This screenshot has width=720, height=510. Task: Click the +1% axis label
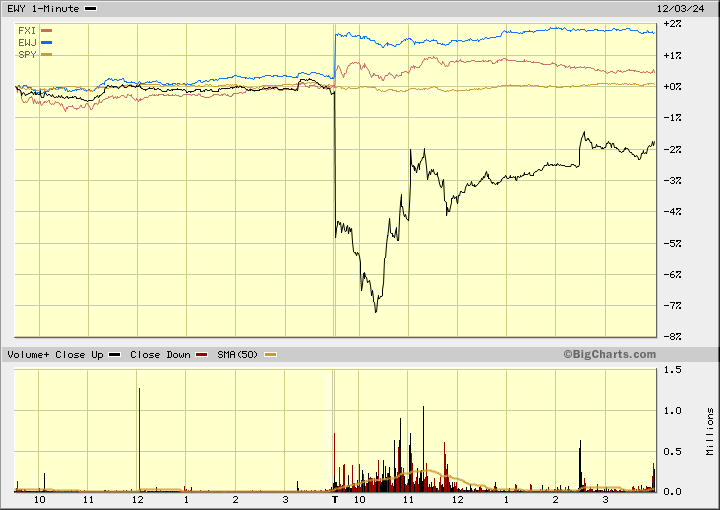[x=672, y=56]
